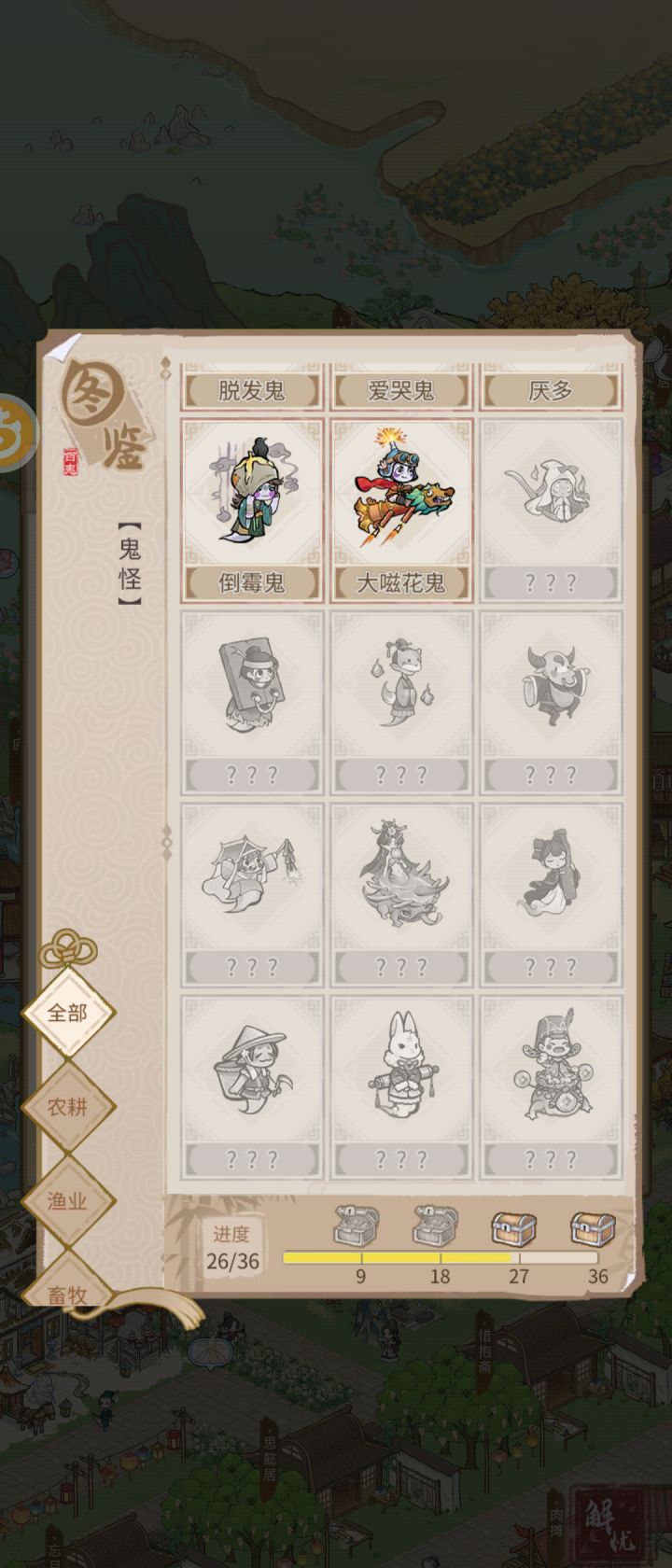The image size is (672, 1568).
Task: Select the locked rabbit ghost silhouette
Action: (x=401, y=1086)
